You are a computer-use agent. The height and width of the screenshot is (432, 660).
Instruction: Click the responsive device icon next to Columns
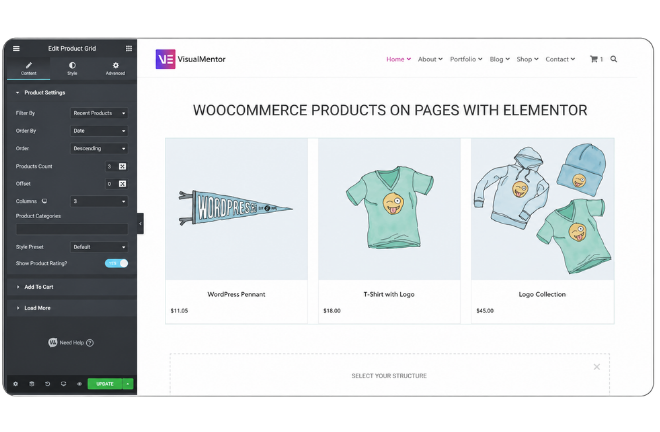44,201
